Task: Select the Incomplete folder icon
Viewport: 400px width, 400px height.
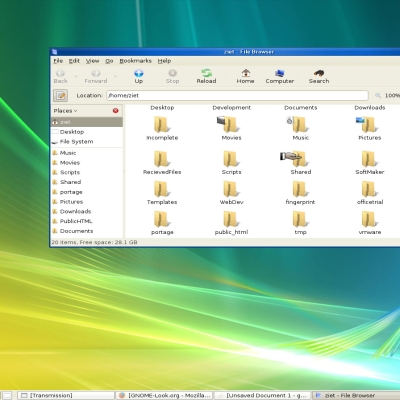Action: pos(162,125)
